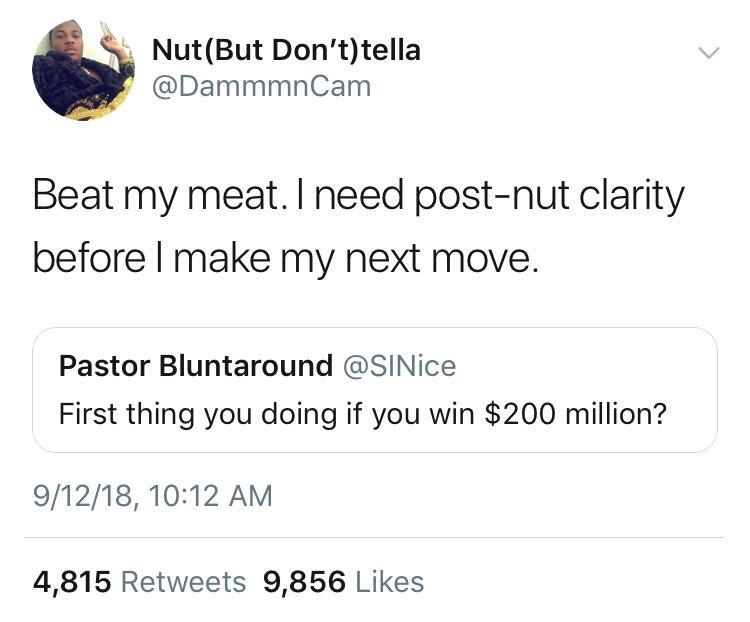Click the Retweets label

tap(183, 582)
